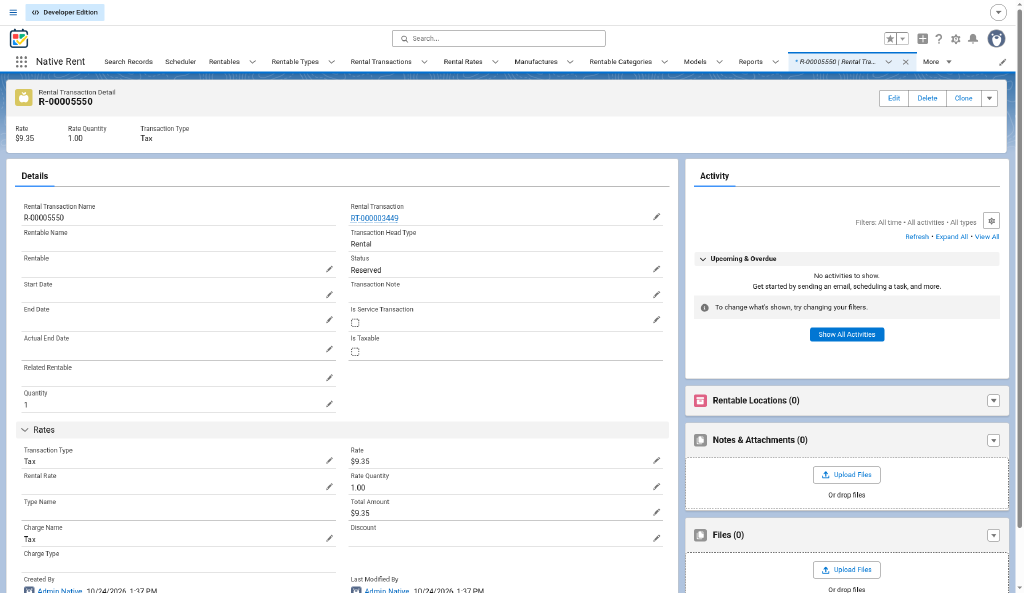
Task: Edit the Quantity field pencil icon
Action: (329, 404)
